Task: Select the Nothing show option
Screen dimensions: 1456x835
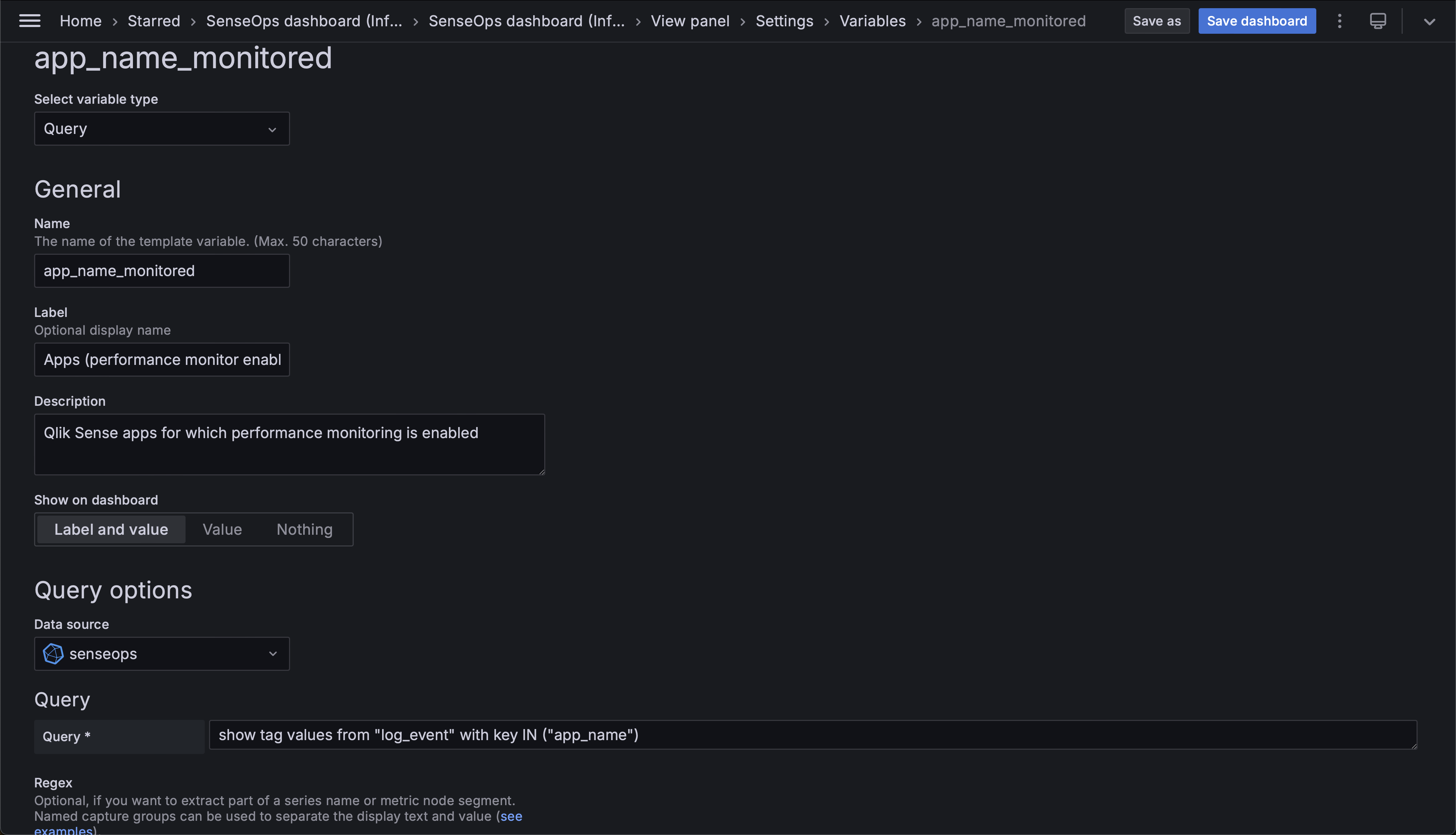Action: [304, 529]
